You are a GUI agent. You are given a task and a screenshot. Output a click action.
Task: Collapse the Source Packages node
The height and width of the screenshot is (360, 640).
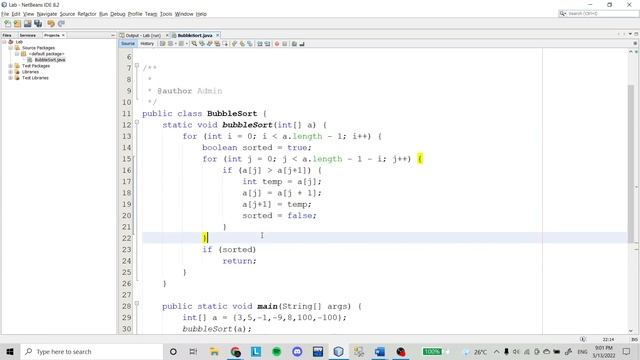(x=11, y=48)
